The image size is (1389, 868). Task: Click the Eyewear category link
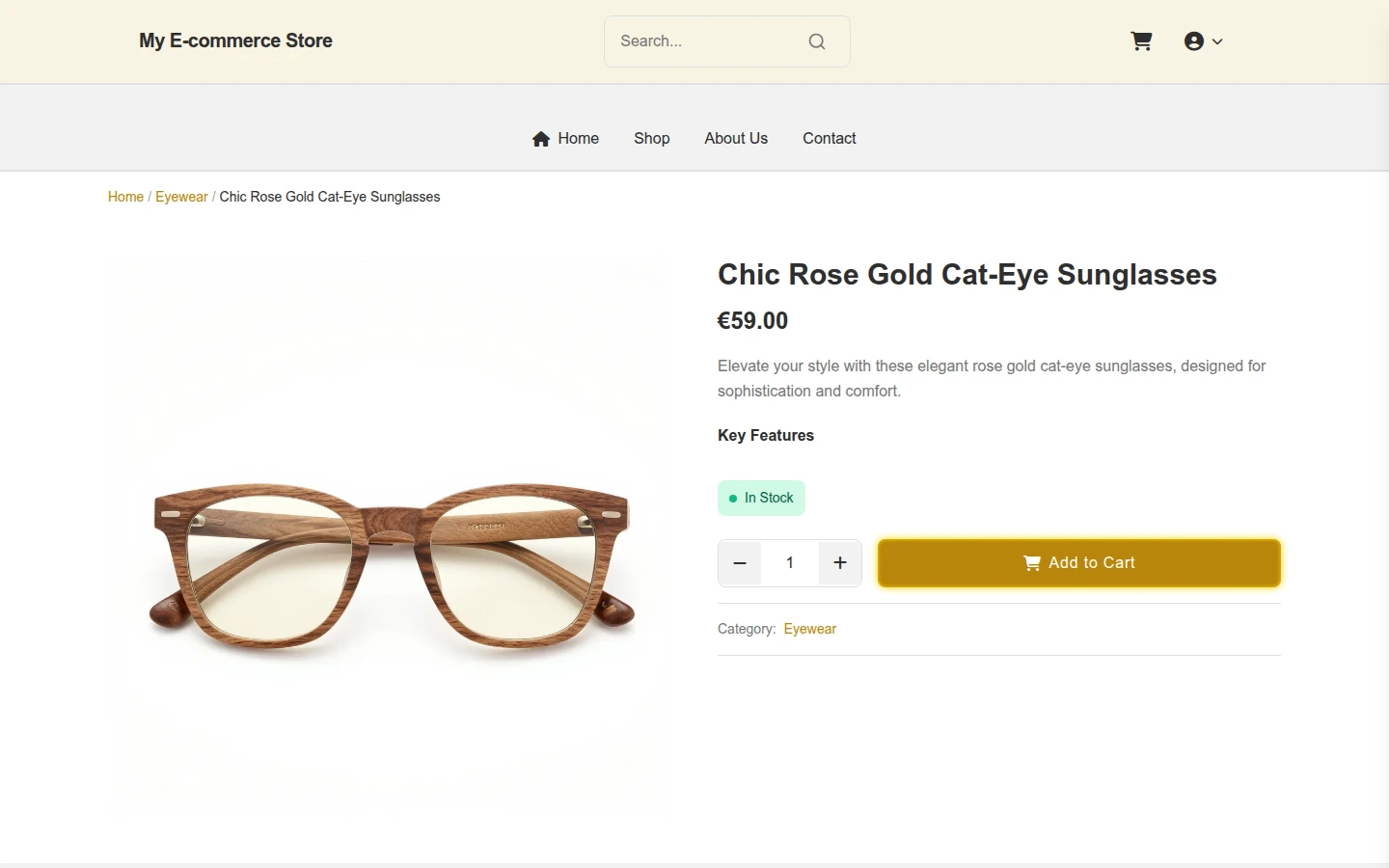[x=810, y=629]
